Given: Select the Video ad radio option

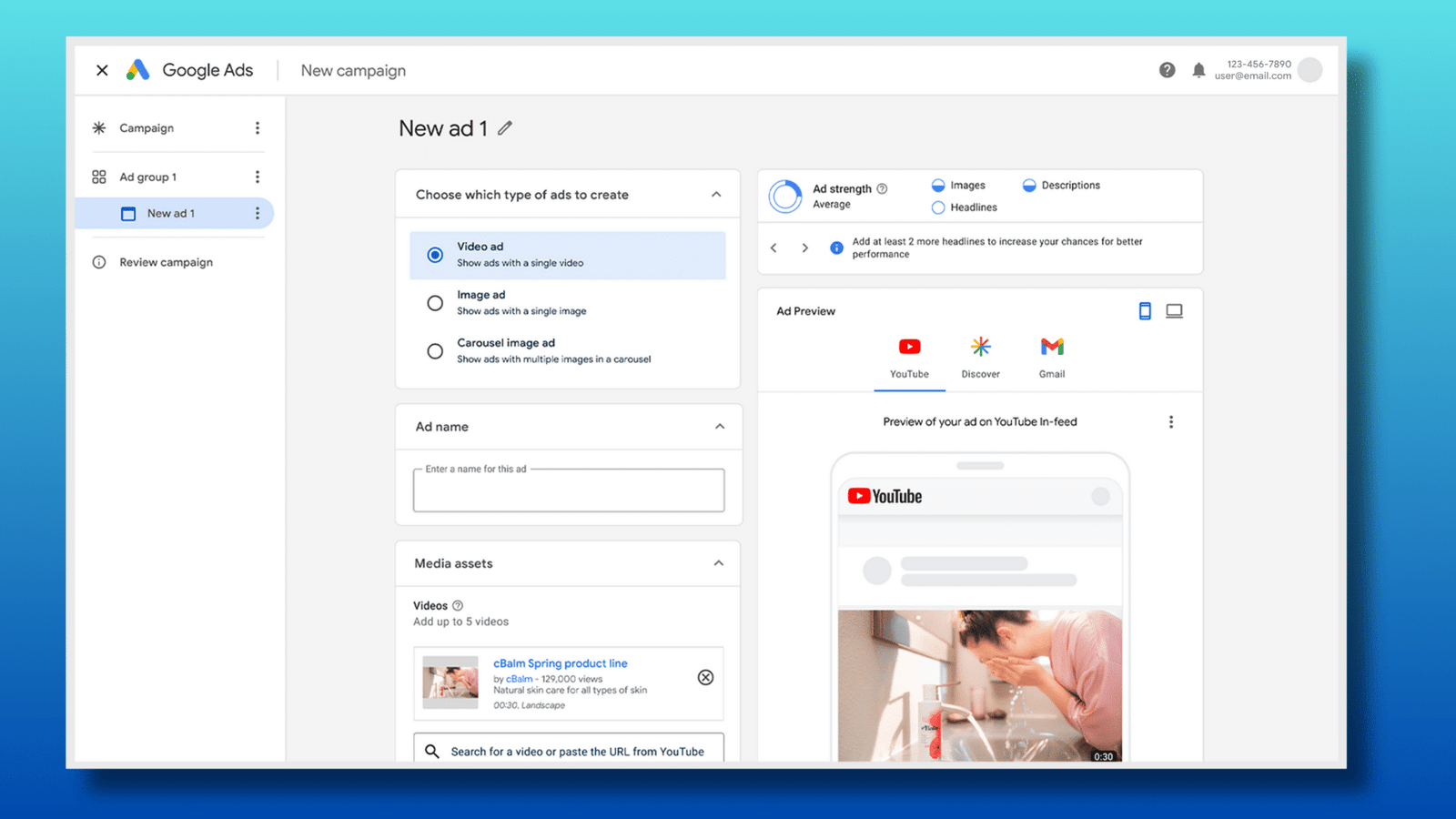Looking at the screenshot, I should (x=435, y=255).
